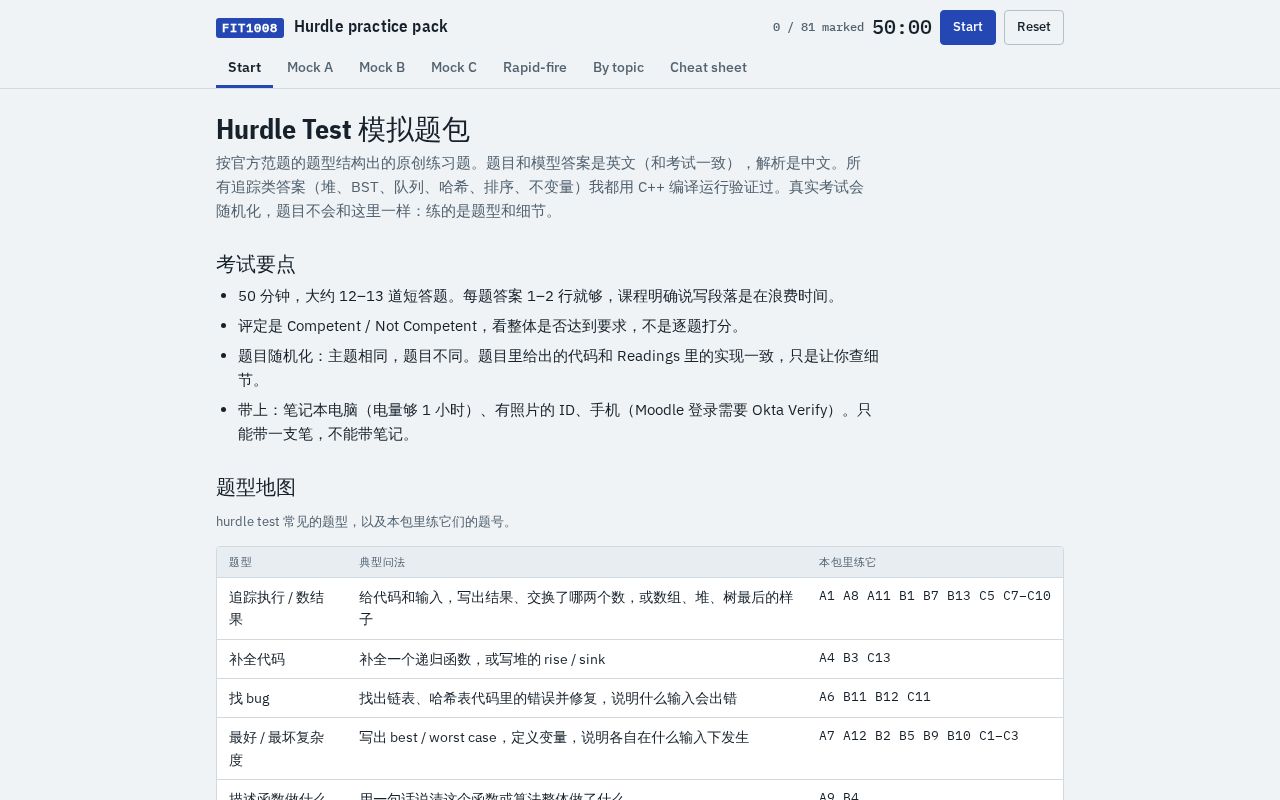Open the By topic tab
1280x800 pixels.
[618, 67]
